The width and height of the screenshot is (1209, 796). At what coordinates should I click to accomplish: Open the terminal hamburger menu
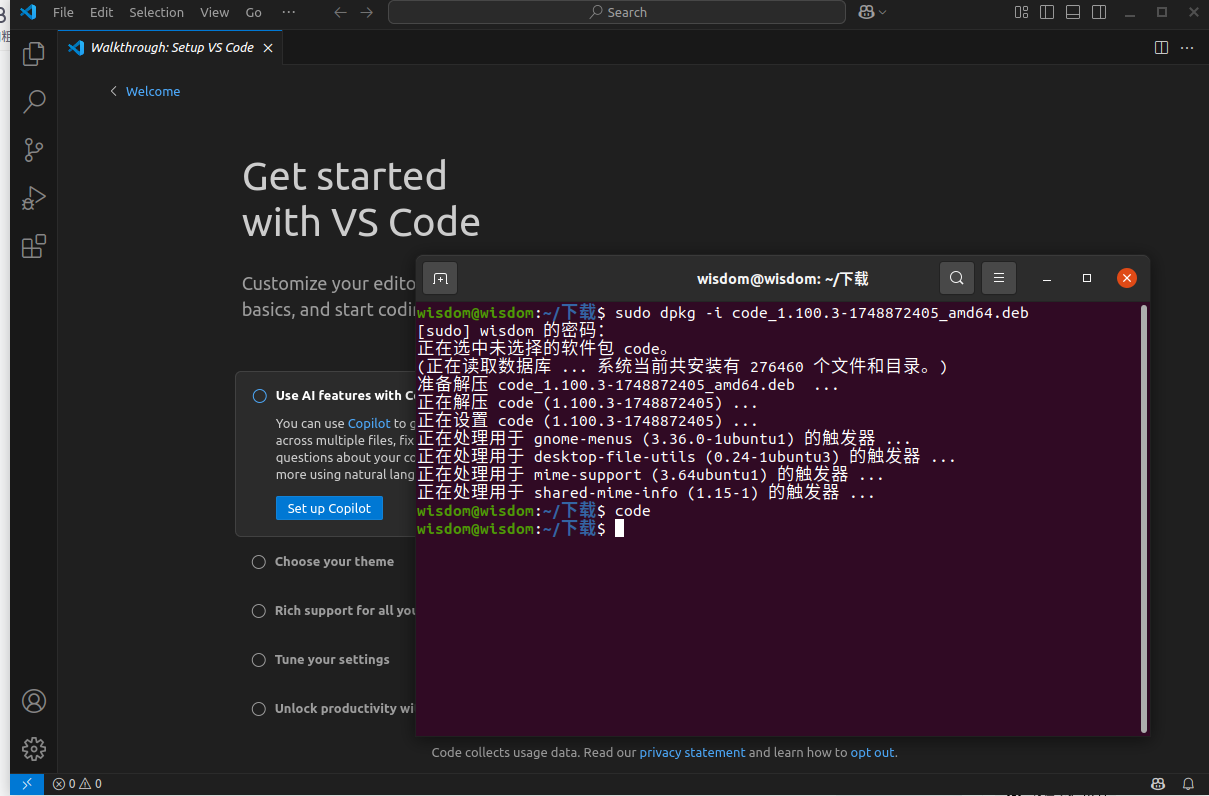(999, 278)
